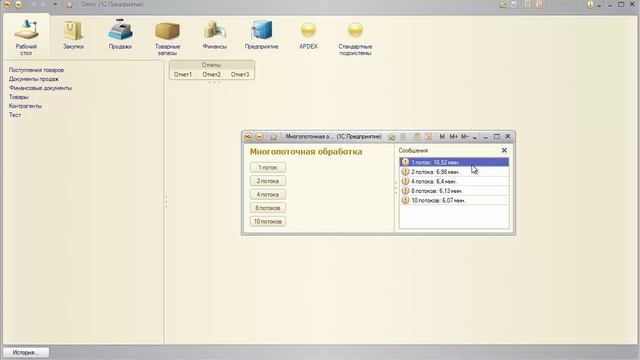
Task: Open the Товары list link
Action: (x=18, y=97)
